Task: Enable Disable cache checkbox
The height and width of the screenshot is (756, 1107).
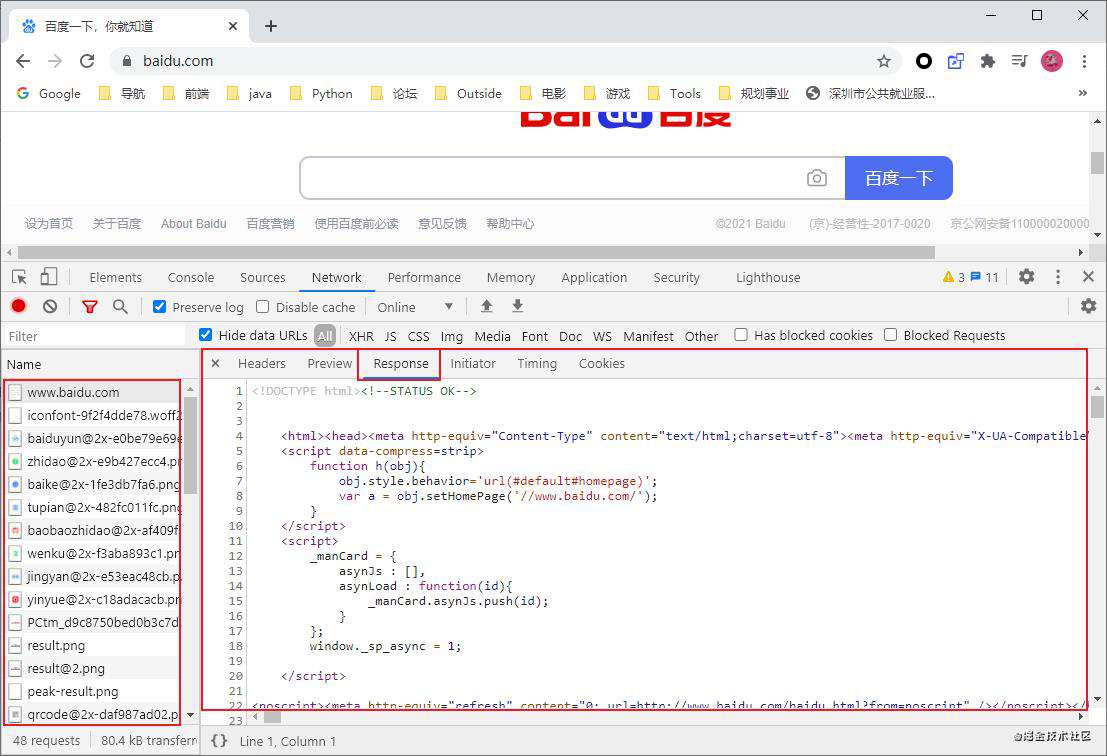Action: (263, 306)
